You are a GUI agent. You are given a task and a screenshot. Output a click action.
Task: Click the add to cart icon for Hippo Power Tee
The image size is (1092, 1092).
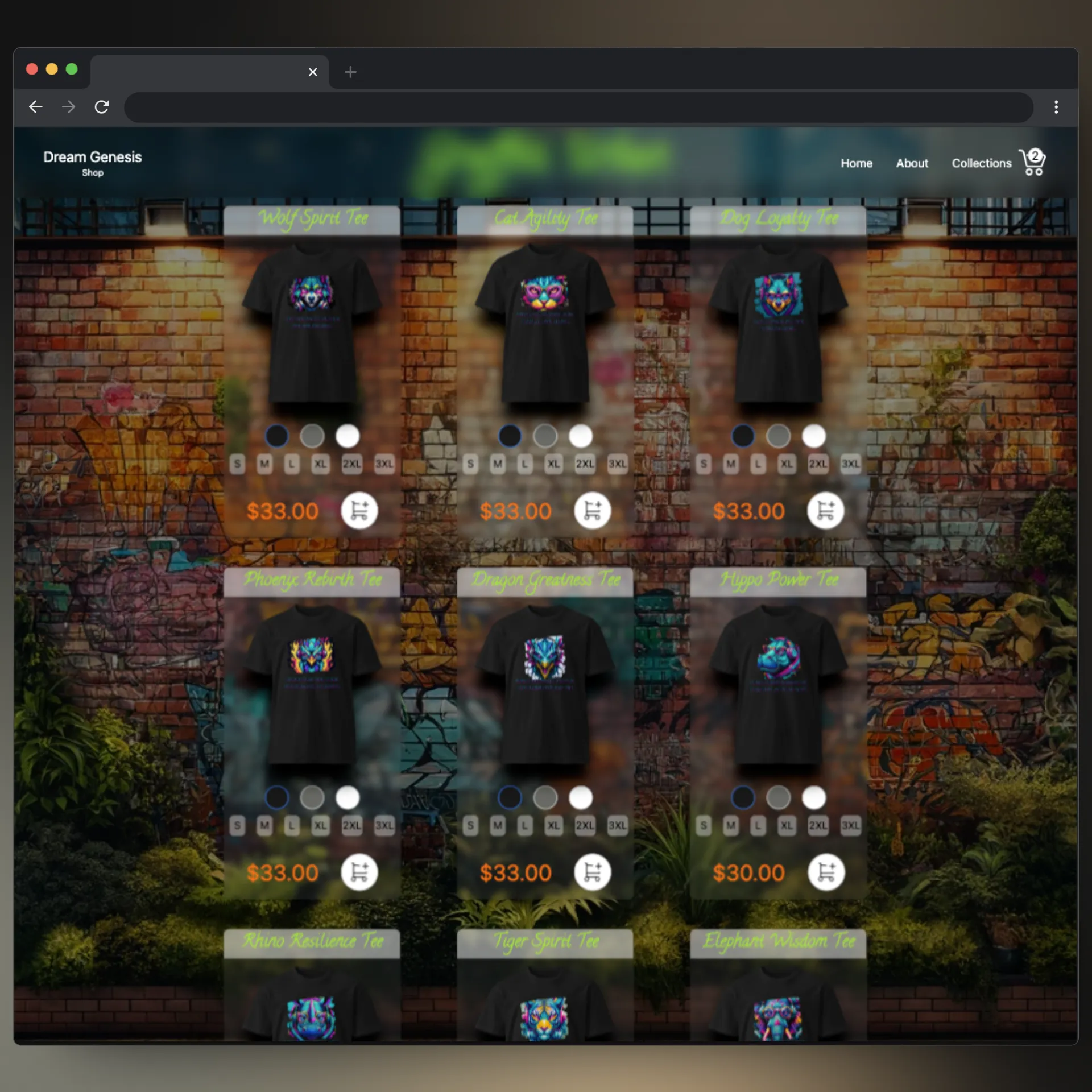[826, 872]
